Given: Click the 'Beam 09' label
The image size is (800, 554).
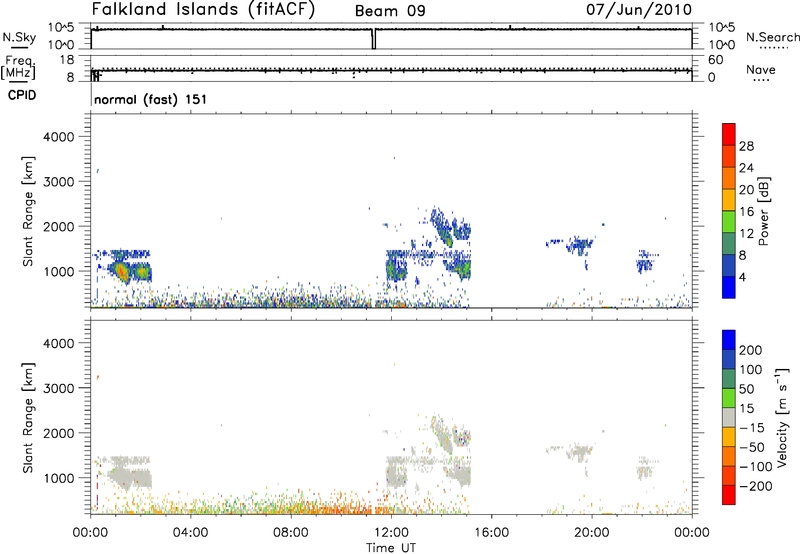Looking at the screenshot, I should click(x=390, y=11).
